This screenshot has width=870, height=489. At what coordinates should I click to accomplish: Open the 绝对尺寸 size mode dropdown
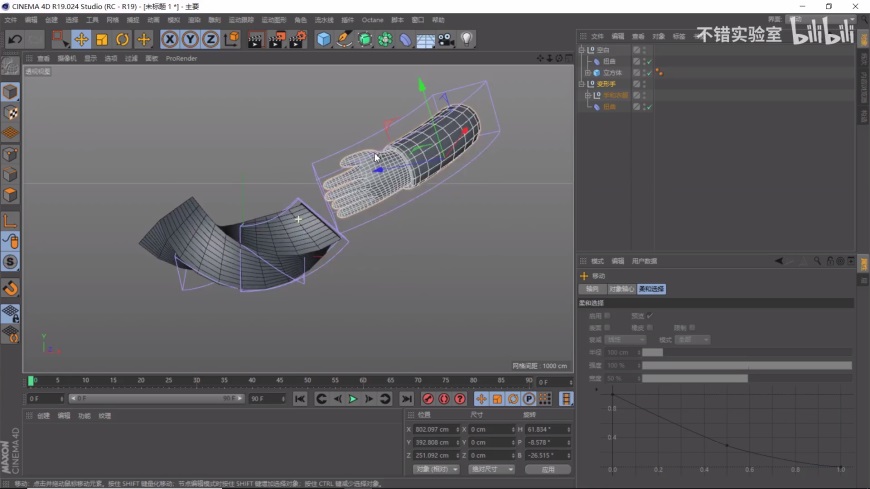click(x=491, y=468)
